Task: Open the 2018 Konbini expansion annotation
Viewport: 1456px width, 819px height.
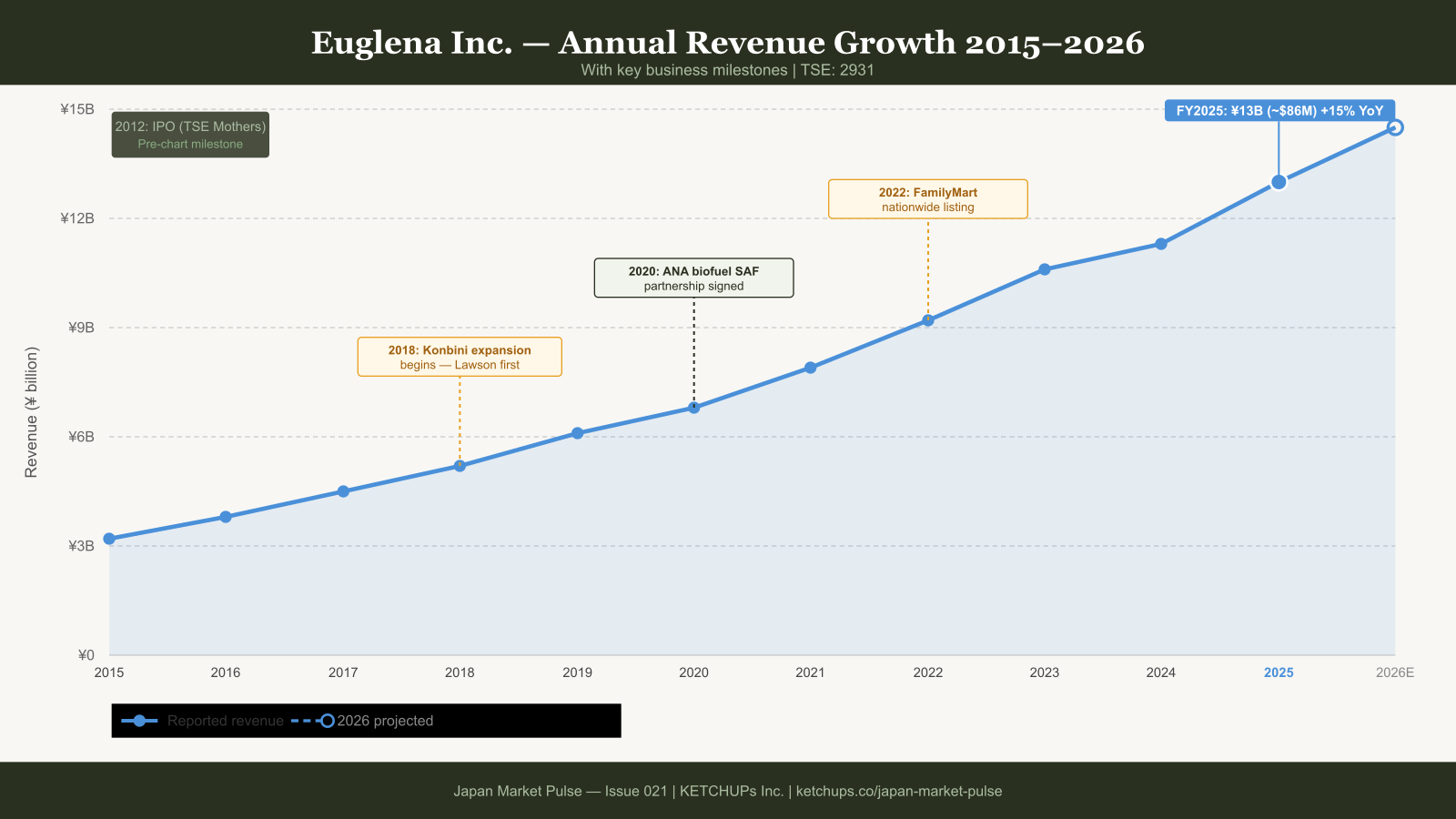Action: [460, 357]
